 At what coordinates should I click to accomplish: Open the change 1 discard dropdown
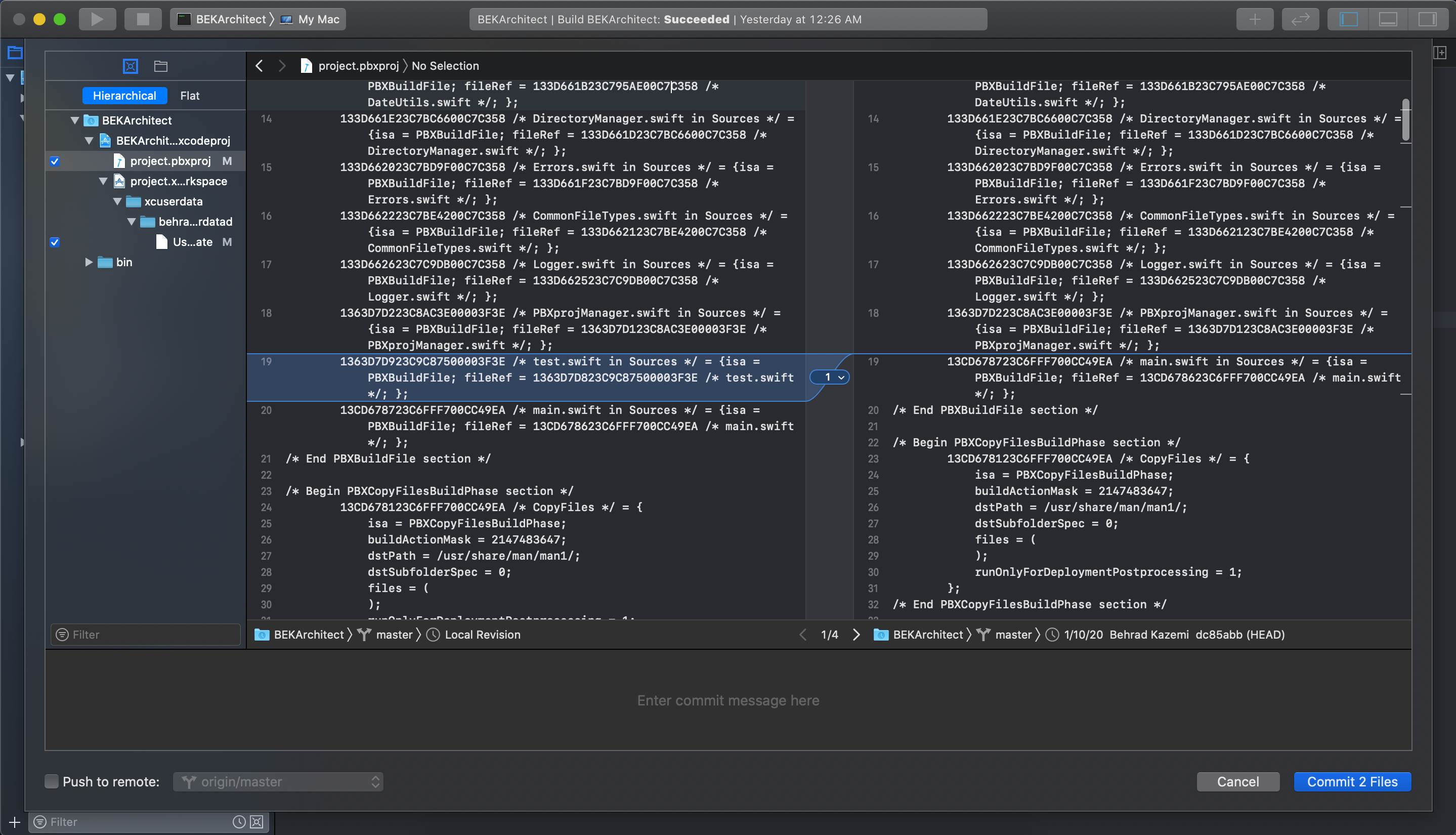click(x=830, y=378)
